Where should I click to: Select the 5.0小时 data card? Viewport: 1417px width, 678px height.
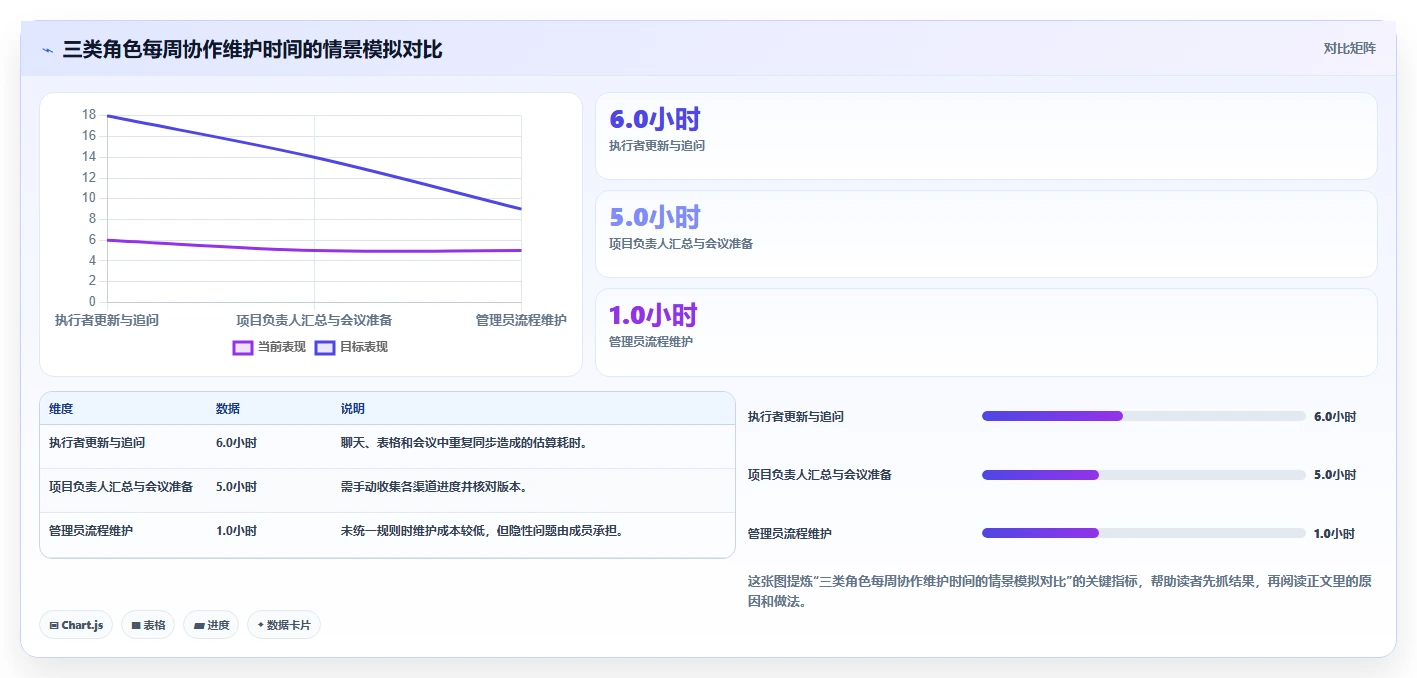[x=986, y=234]
